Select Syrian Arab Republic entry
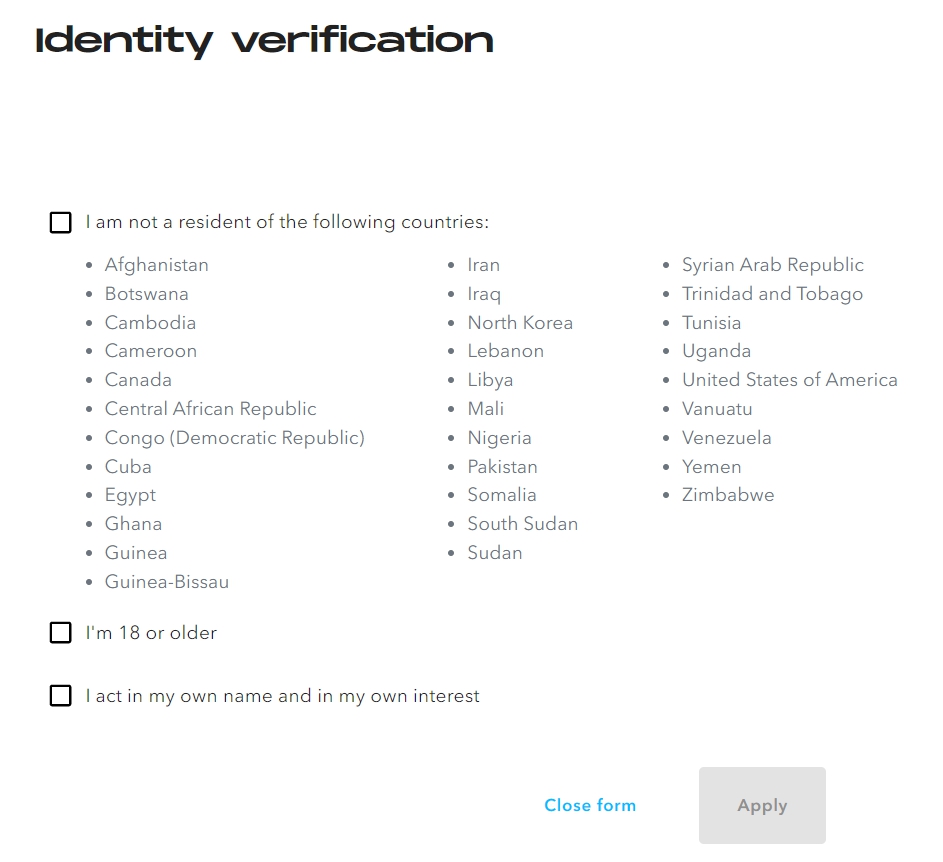The width and height of the screenshot is (943, 862). (x=772, y=265)
